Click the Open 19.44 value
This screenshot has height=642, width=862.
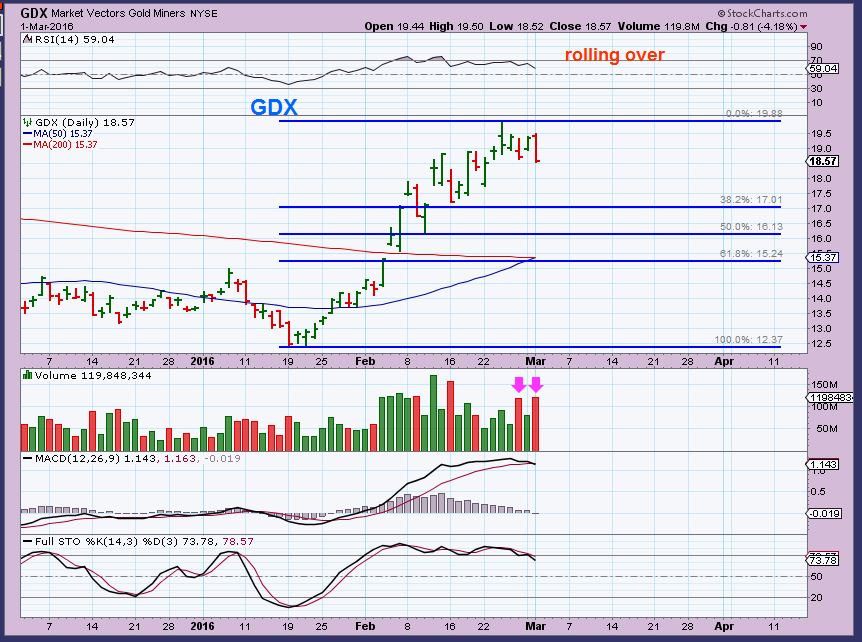click(394, 26)
